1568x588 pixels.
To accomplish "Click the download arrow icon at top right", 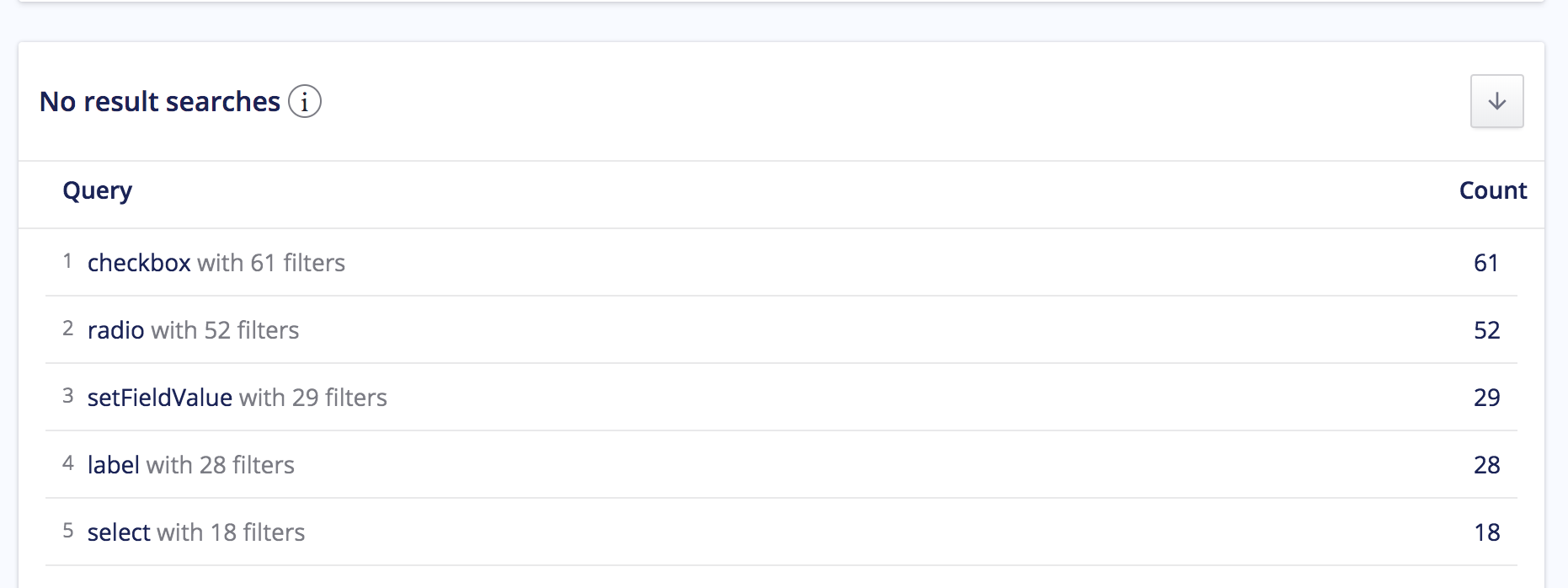I will pyautogui.click(x=1497, y=101).
